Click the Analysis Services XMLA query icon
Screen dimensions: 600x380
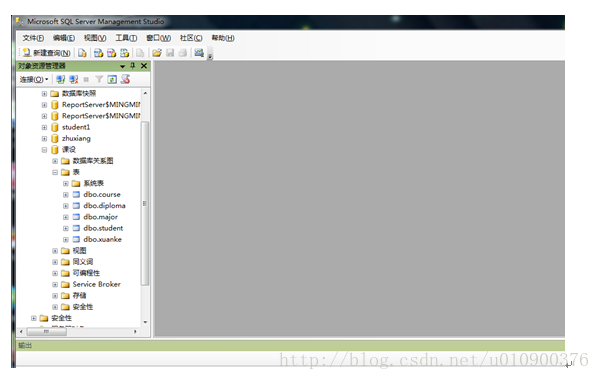coord(124,53)
